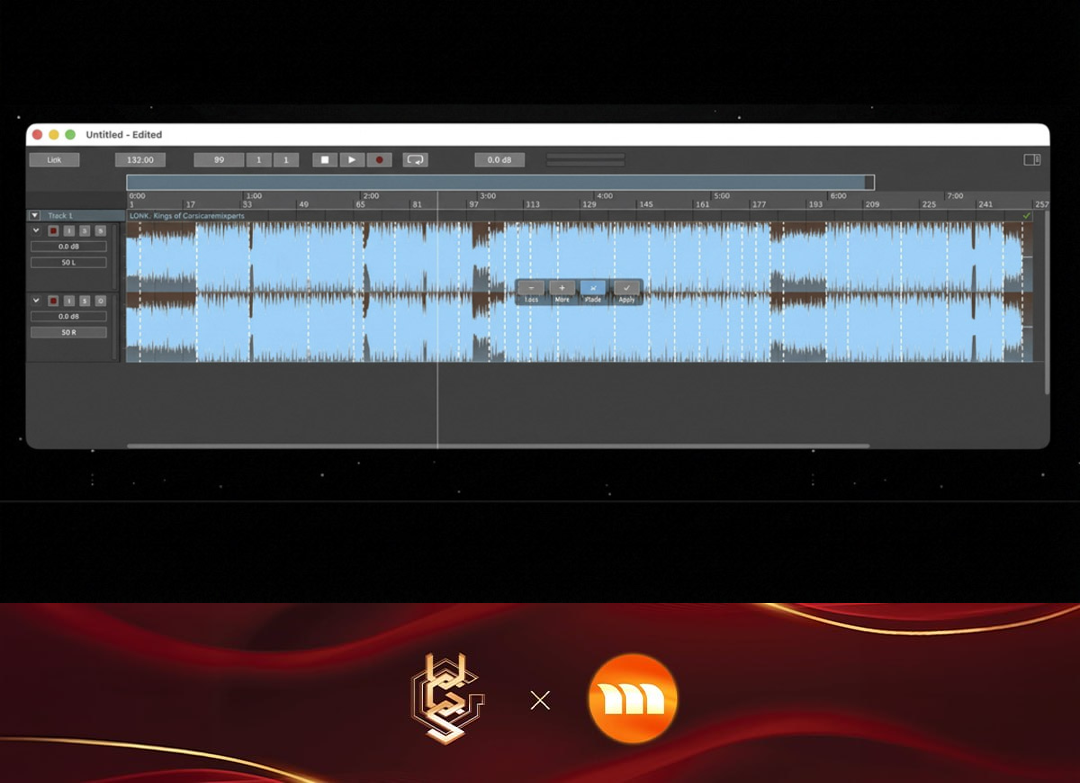Solo the 50 R channel with its S button
The image size is (1080, 783).
[x=85, y=301]
